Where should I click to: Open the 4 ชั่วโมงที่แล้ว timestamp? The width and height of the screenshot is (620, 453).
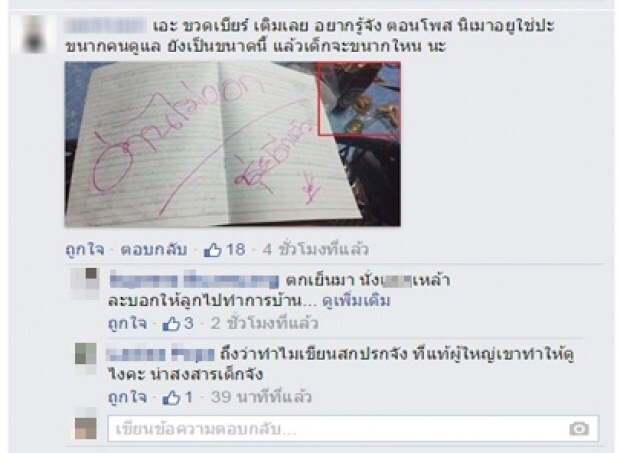(x=316, y=249)
